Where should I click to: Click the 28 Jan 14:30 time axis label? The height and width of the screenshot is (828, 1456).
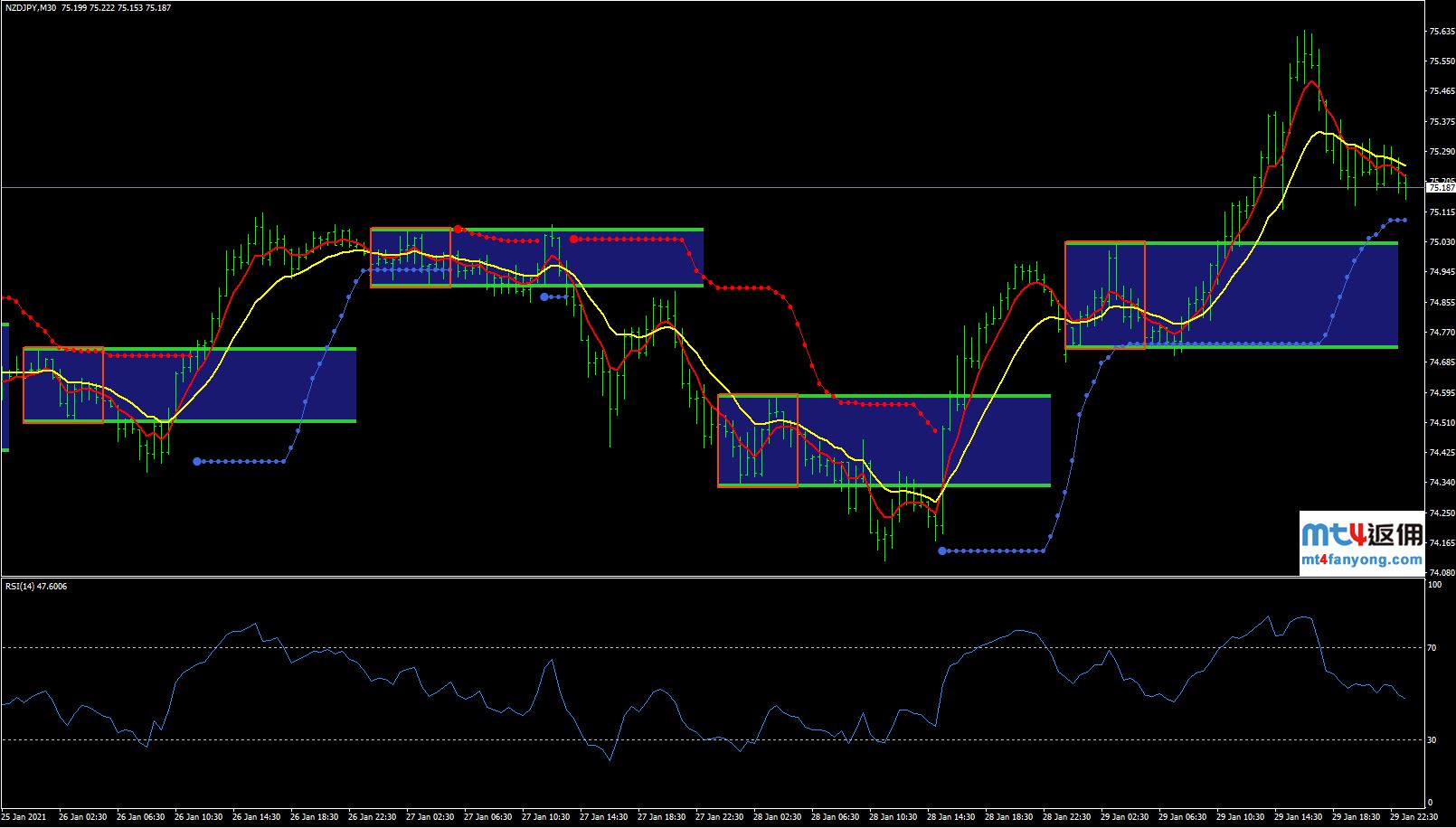(x=951, y=817)
